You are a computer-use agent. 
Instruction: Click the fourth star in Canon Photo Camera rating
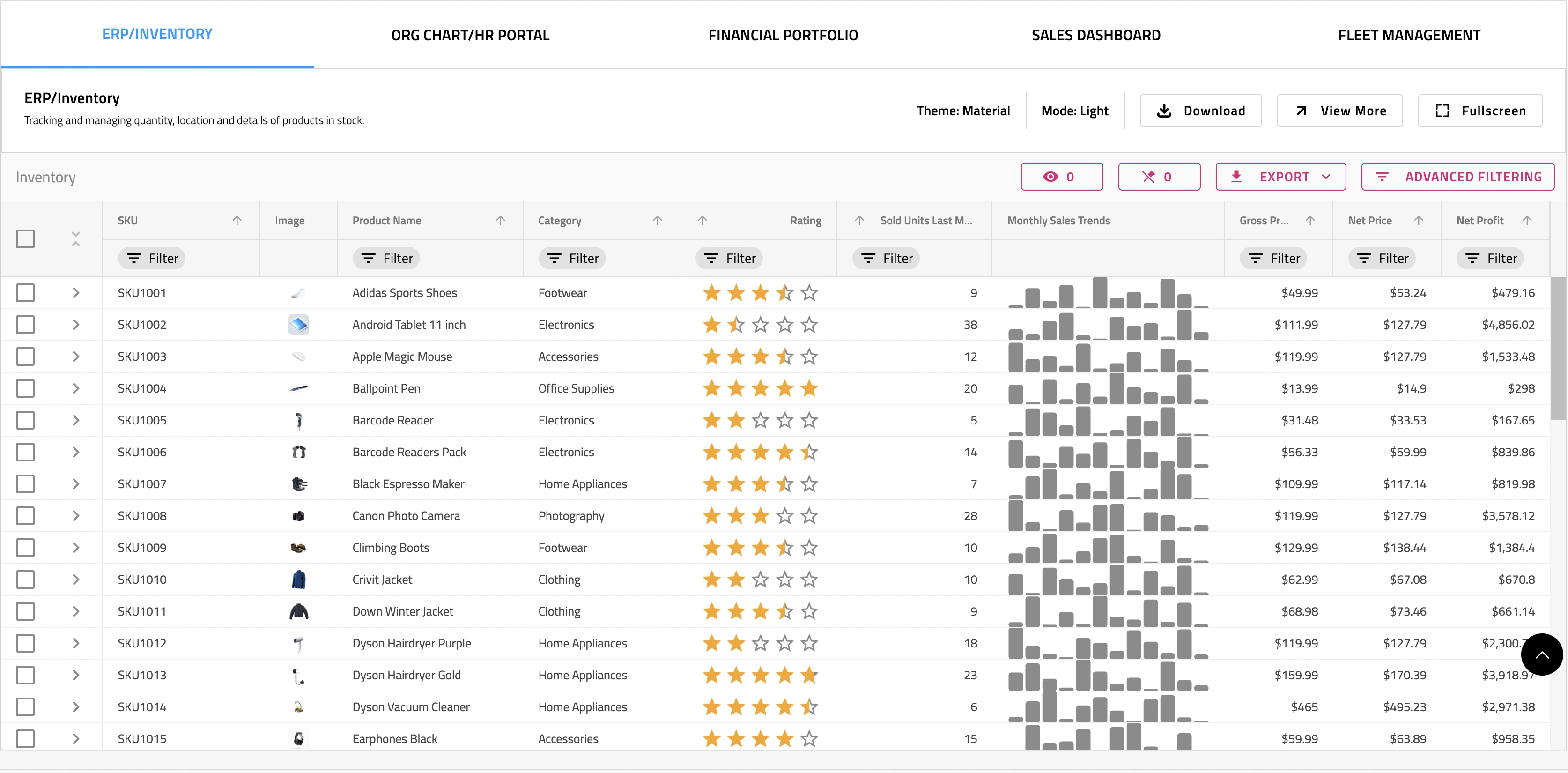point(784,516)
